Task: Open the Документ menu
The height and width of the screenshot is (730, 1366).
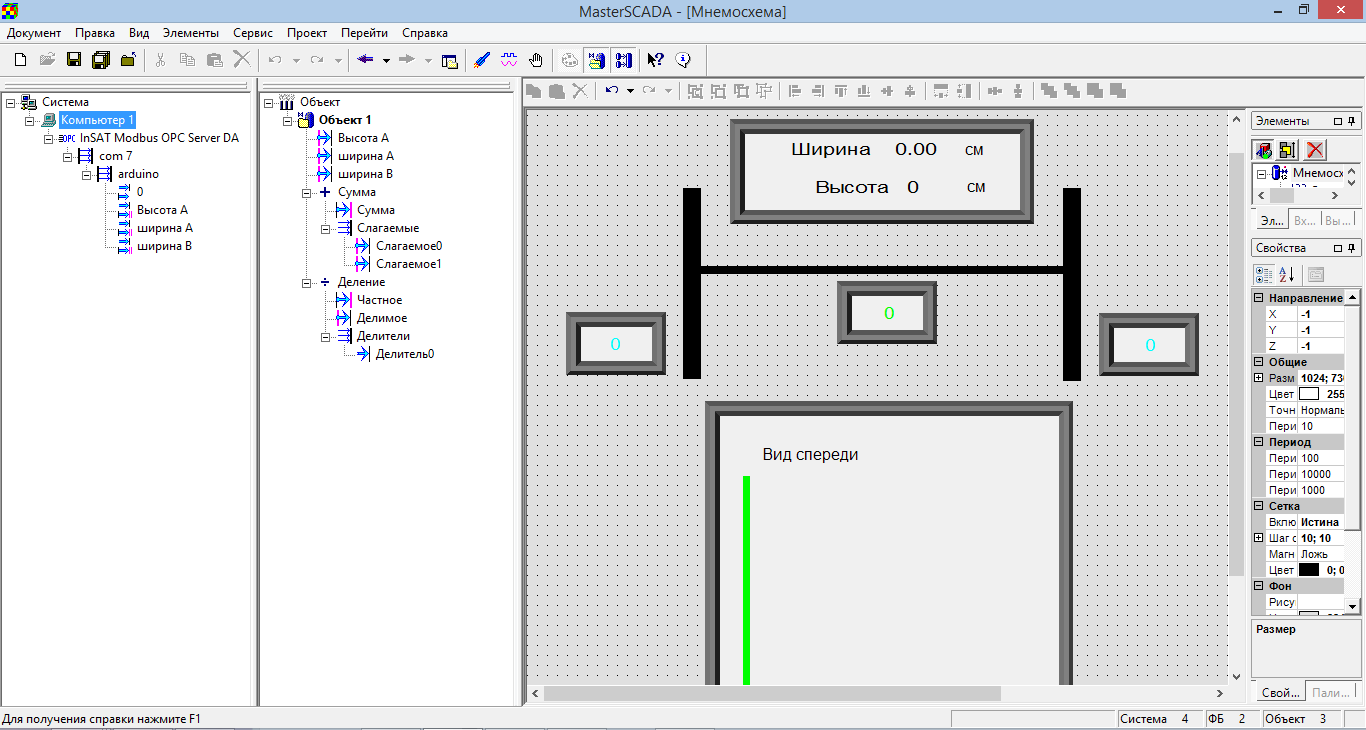Action: [x=34, y=33]
